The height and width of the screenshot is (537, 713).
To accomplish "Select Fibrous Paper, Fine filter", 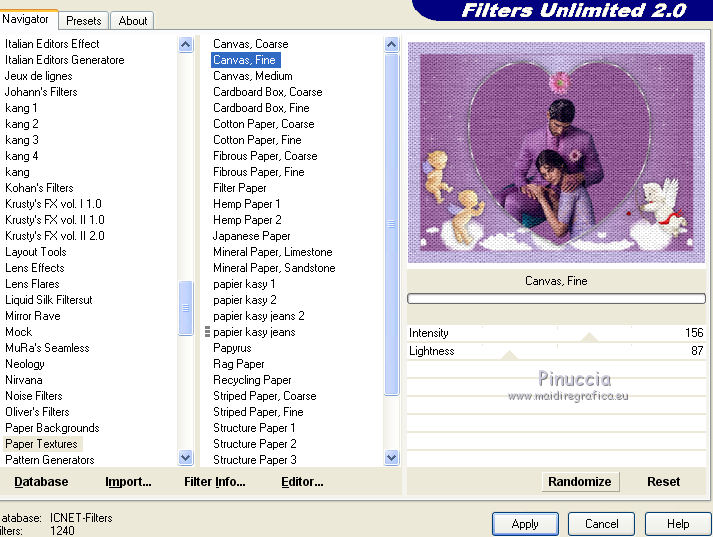I will (259, 172).
